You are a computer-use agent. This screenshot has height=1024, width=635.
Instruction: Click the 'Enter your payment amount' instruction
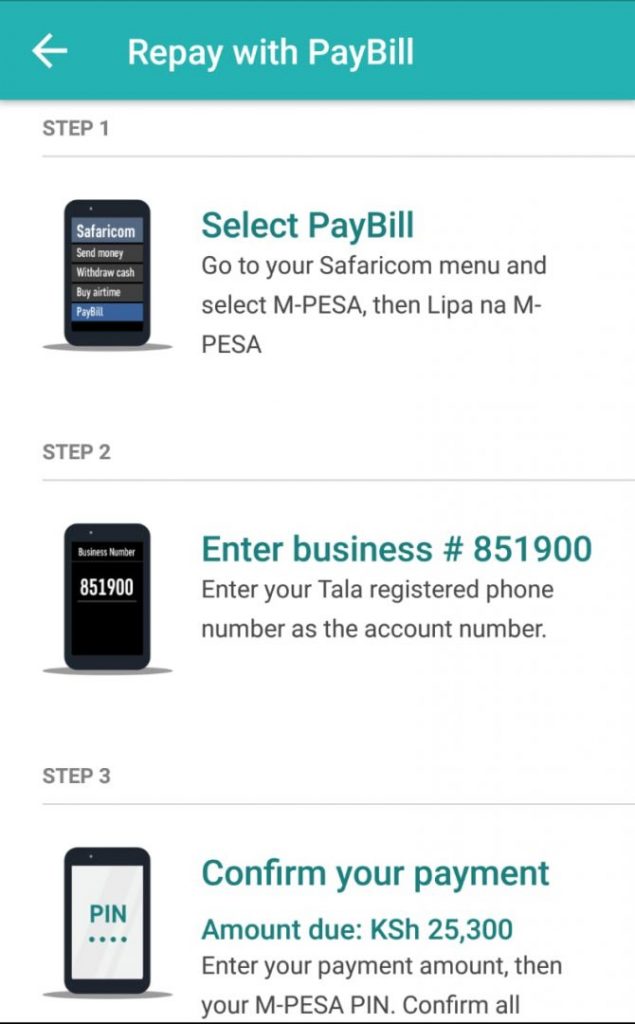(x=381, y=985)
